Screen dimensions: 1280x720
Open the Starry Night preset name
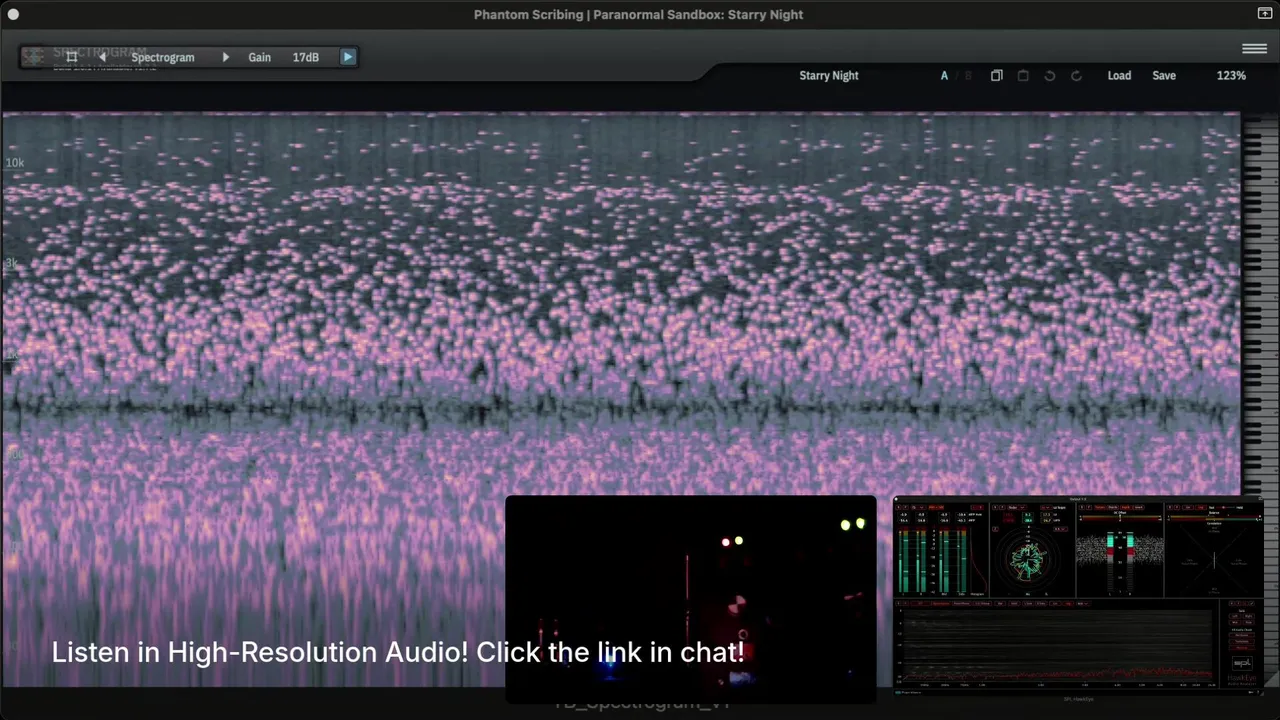coord(829,76)
